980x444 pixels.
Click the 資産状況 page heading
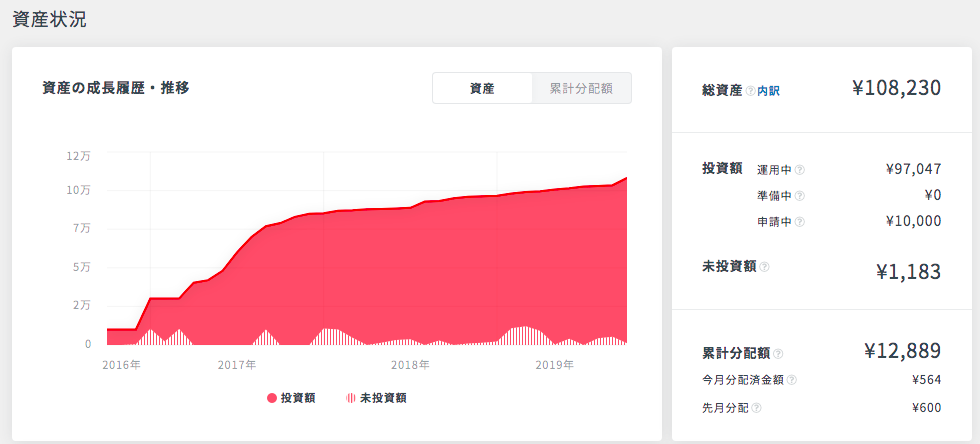coord(49,19)
